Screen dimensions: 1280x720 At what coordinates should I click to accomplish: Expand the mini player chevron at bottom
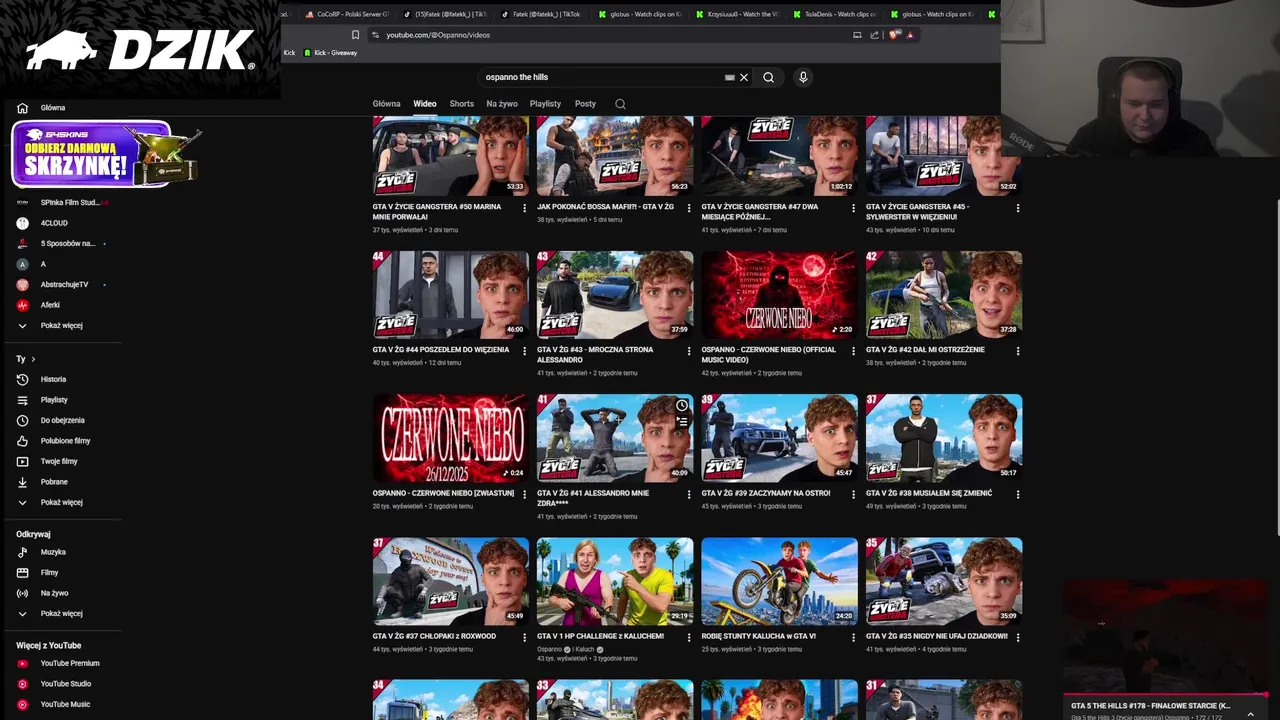[1251, 714]
